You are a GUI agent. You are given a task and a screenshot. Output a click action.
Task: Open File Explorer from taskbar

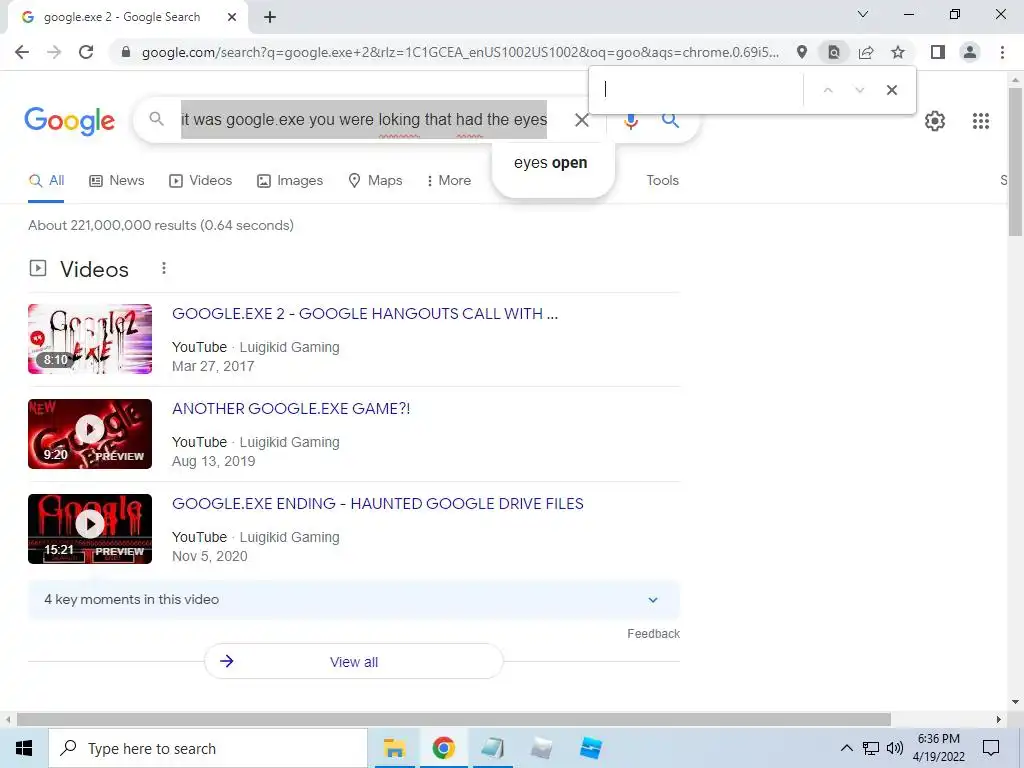[394, 748]
